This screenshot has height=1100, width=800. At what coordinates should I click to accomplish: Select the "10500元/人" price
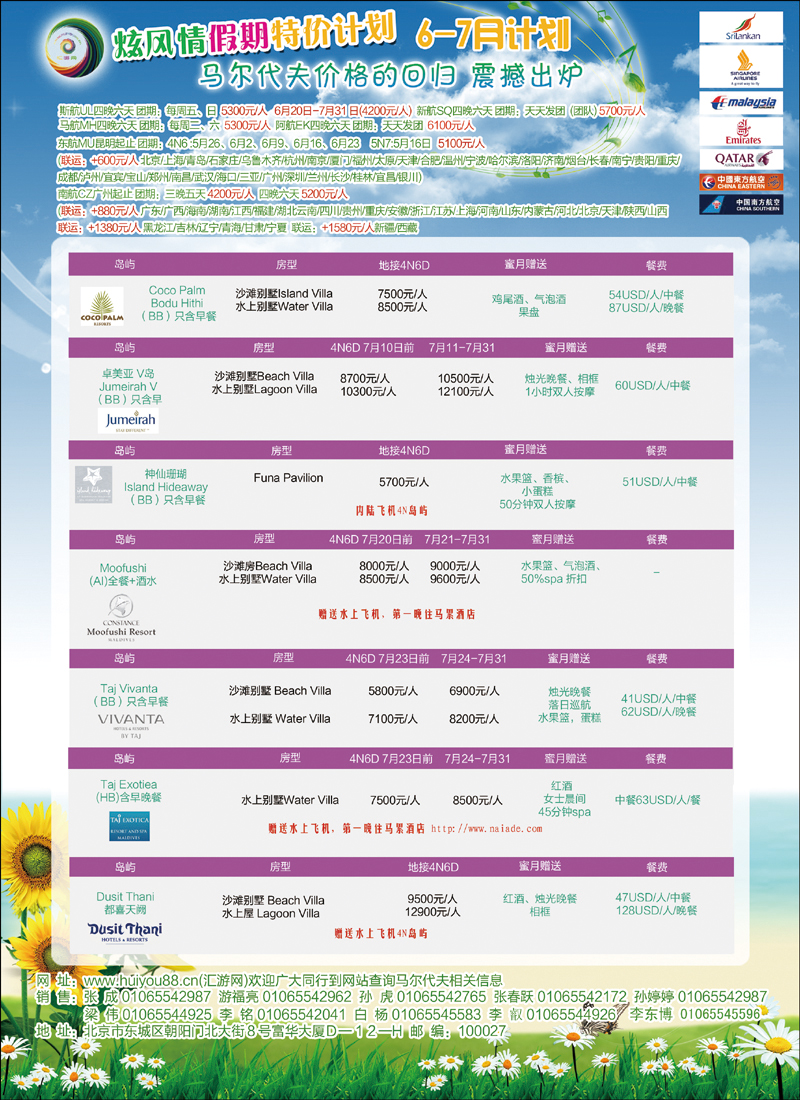coord(465,379)
